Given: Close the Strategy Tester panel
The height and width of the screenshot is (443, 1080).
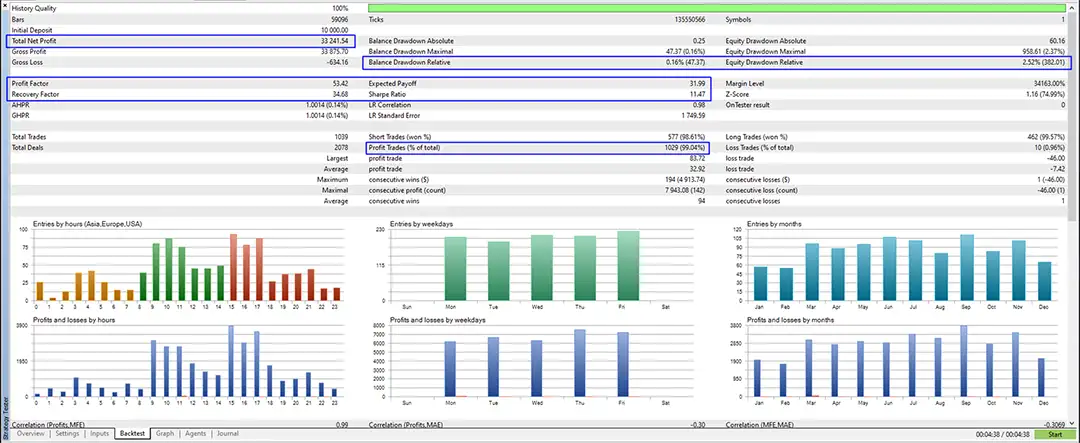Looking at the screenshot, I should (4, 5).
